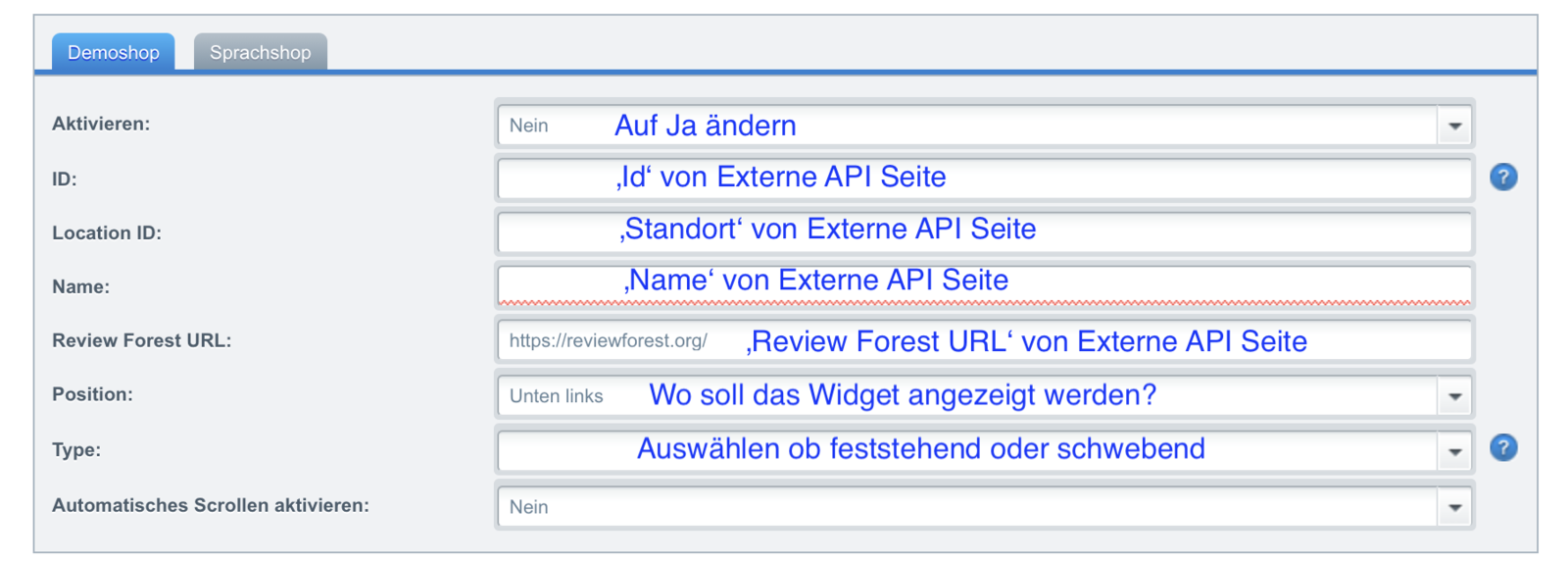Switch to the Sprachshop tab
This screenshot has width=1568, height=562.
[x=260, y=52]
